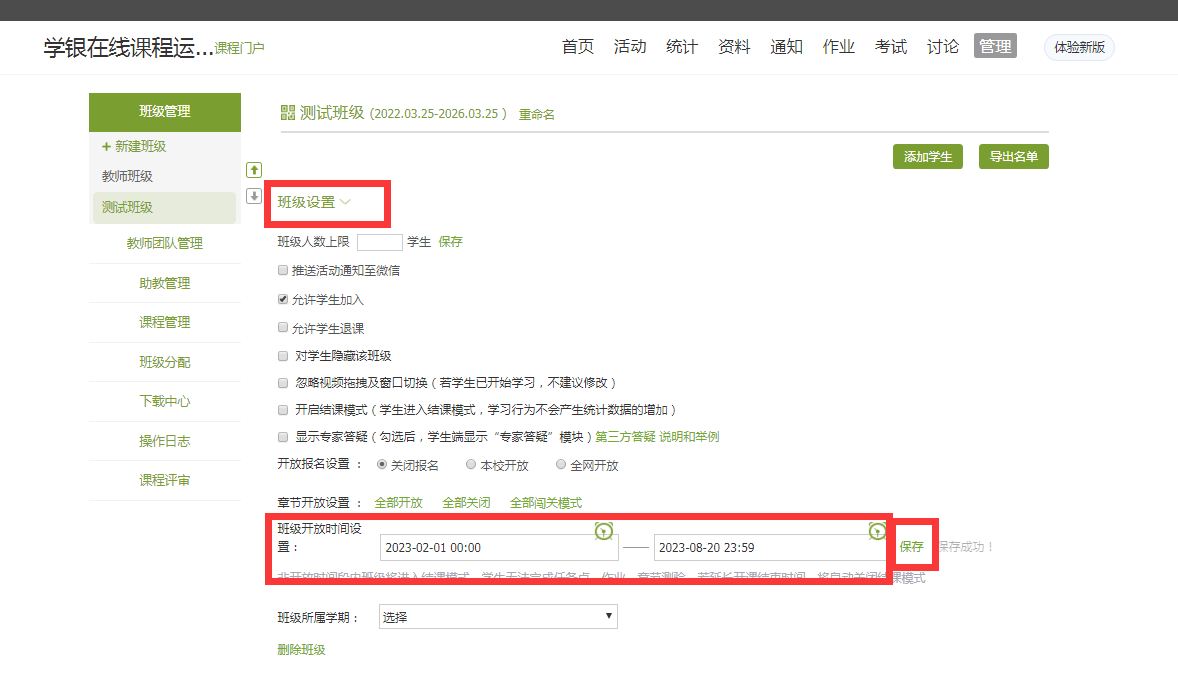The height and width of the screenshot is (695, 1178).
Task: Open 资料 navigation item
Action: click(x=734, y=47)
